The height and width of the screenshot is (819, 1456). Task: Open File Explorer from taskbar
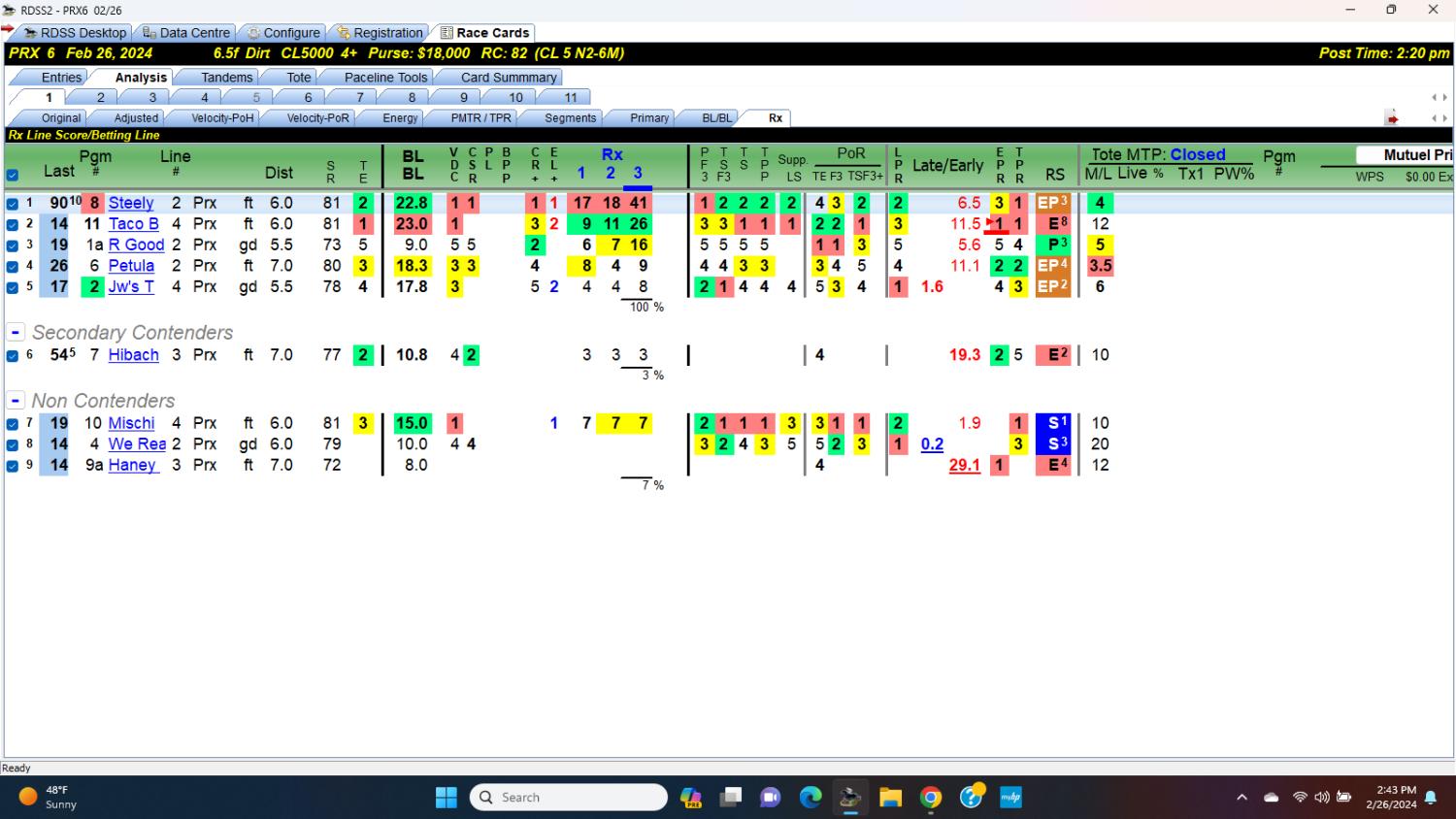890,798
